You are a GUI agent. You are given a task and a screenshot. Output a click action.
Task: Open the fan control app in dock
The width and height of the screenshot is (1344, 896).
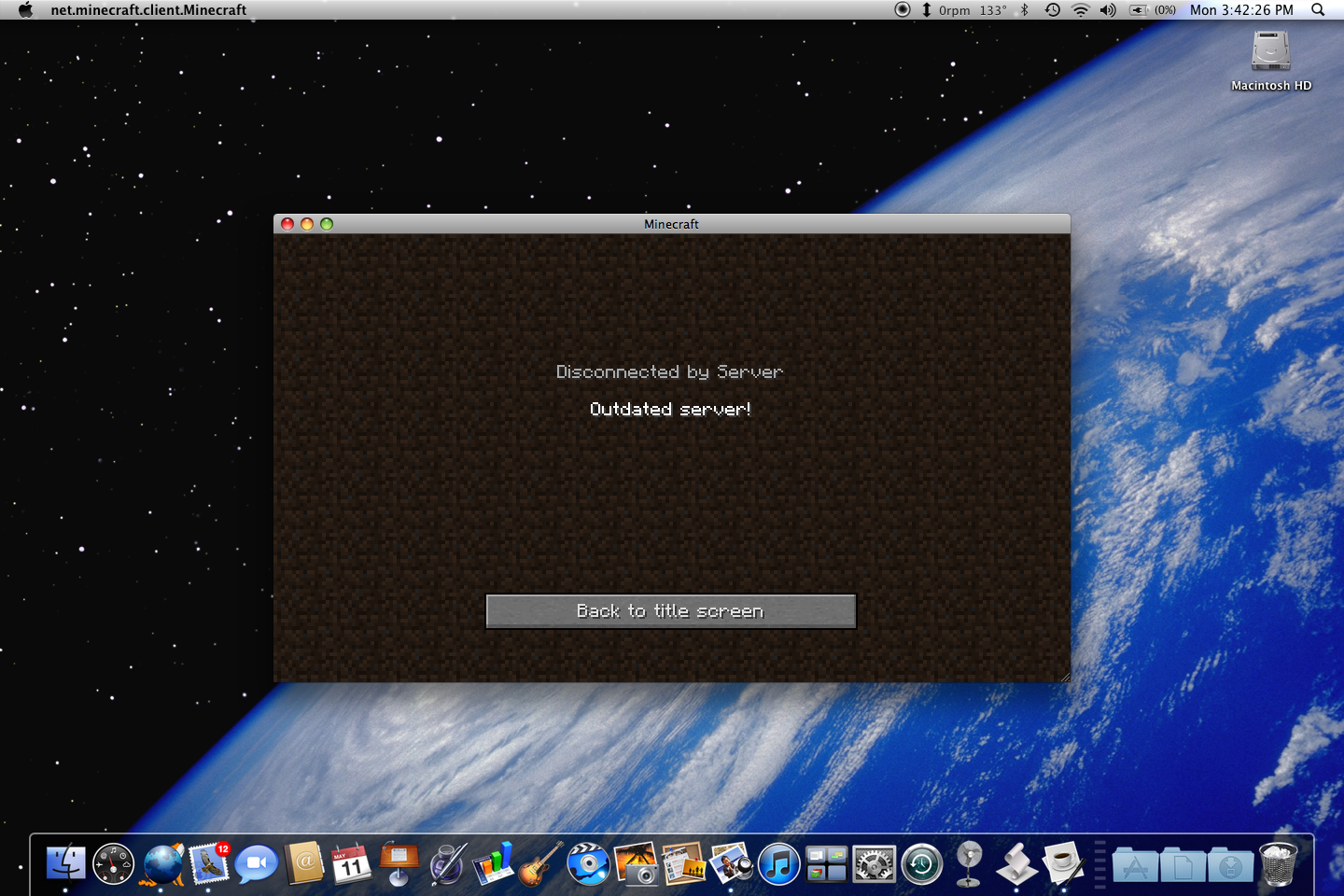pos(970,863)
